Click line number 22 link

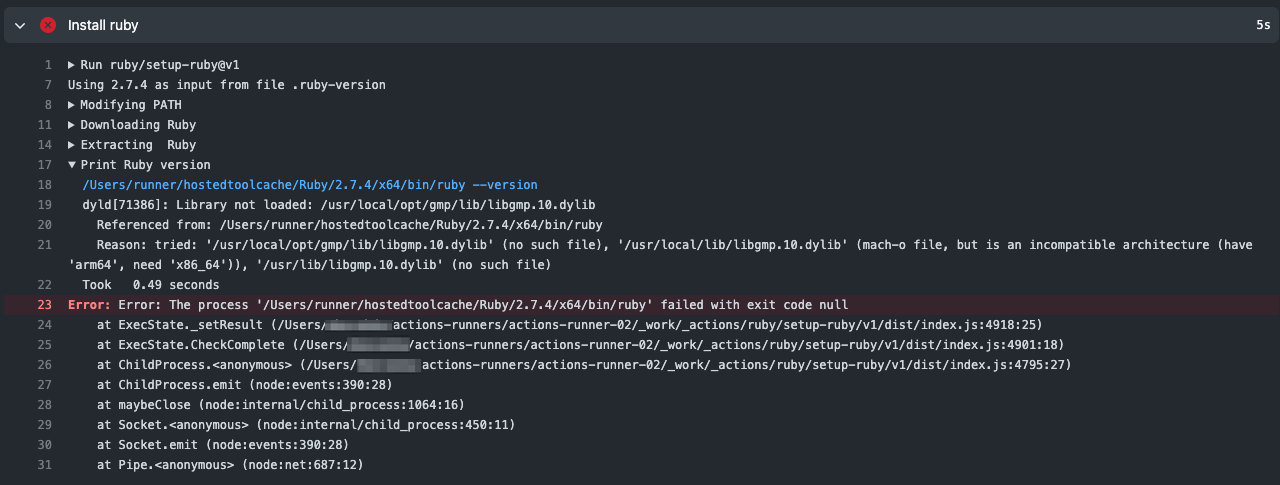click(x=44, y=285)
